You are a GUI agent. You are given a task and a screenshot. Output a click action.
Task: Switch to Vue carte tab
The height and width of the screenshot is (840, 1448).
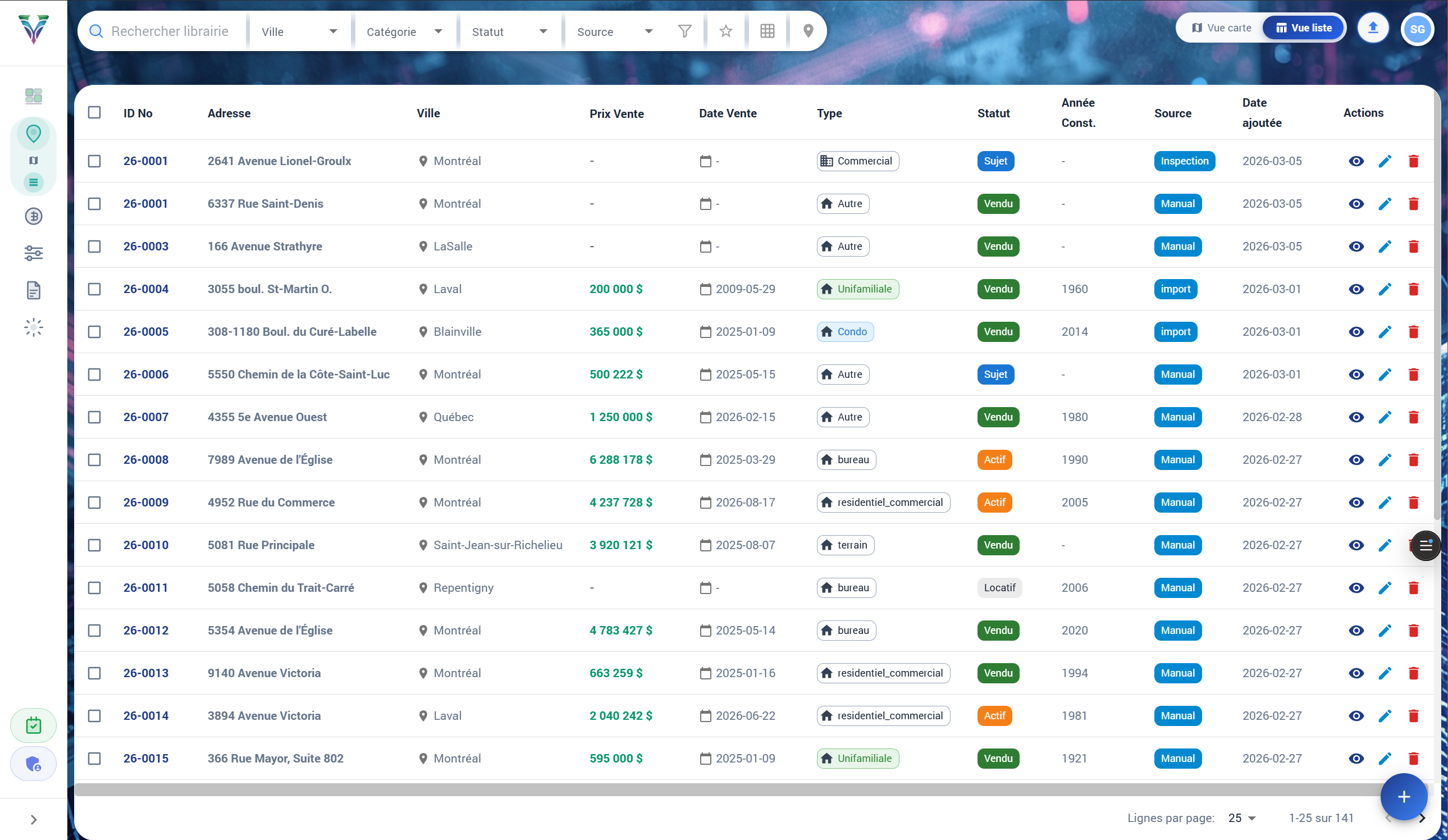coord(1221,28)
